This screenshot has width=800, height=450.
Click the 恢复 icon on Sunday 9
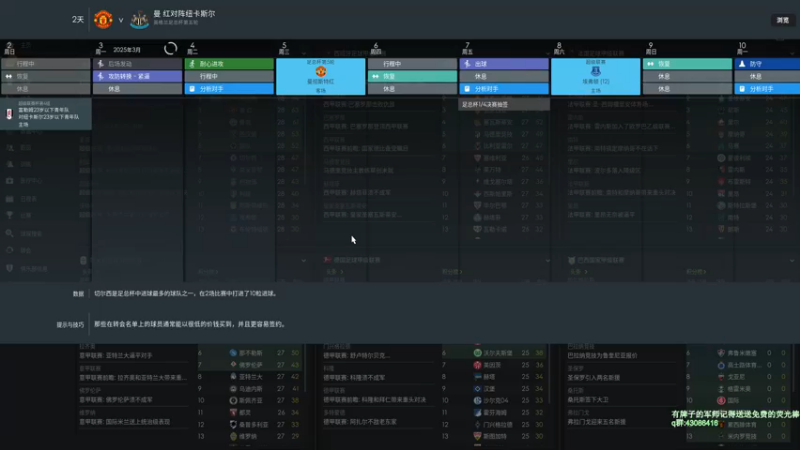(651, 64)
